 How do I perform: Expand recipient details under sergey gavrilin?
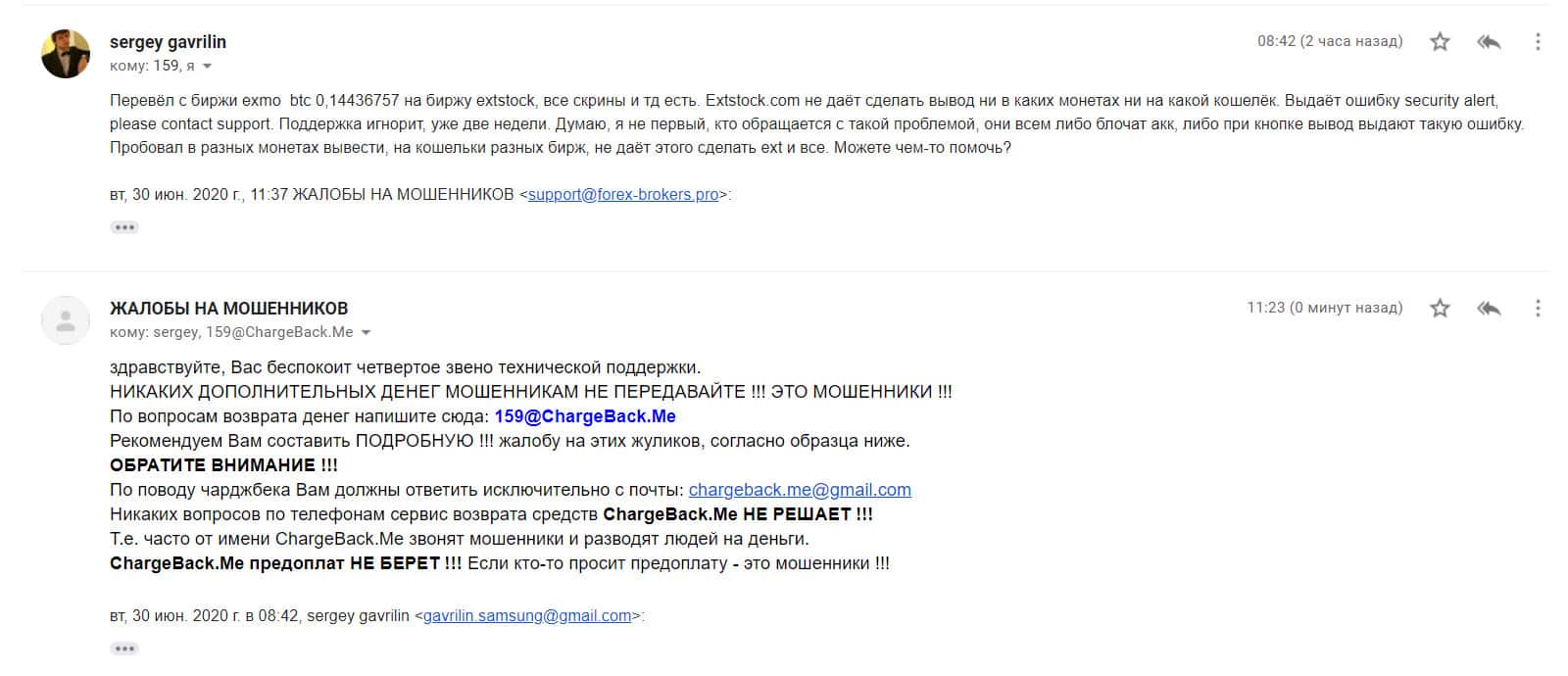pos(207,67)
